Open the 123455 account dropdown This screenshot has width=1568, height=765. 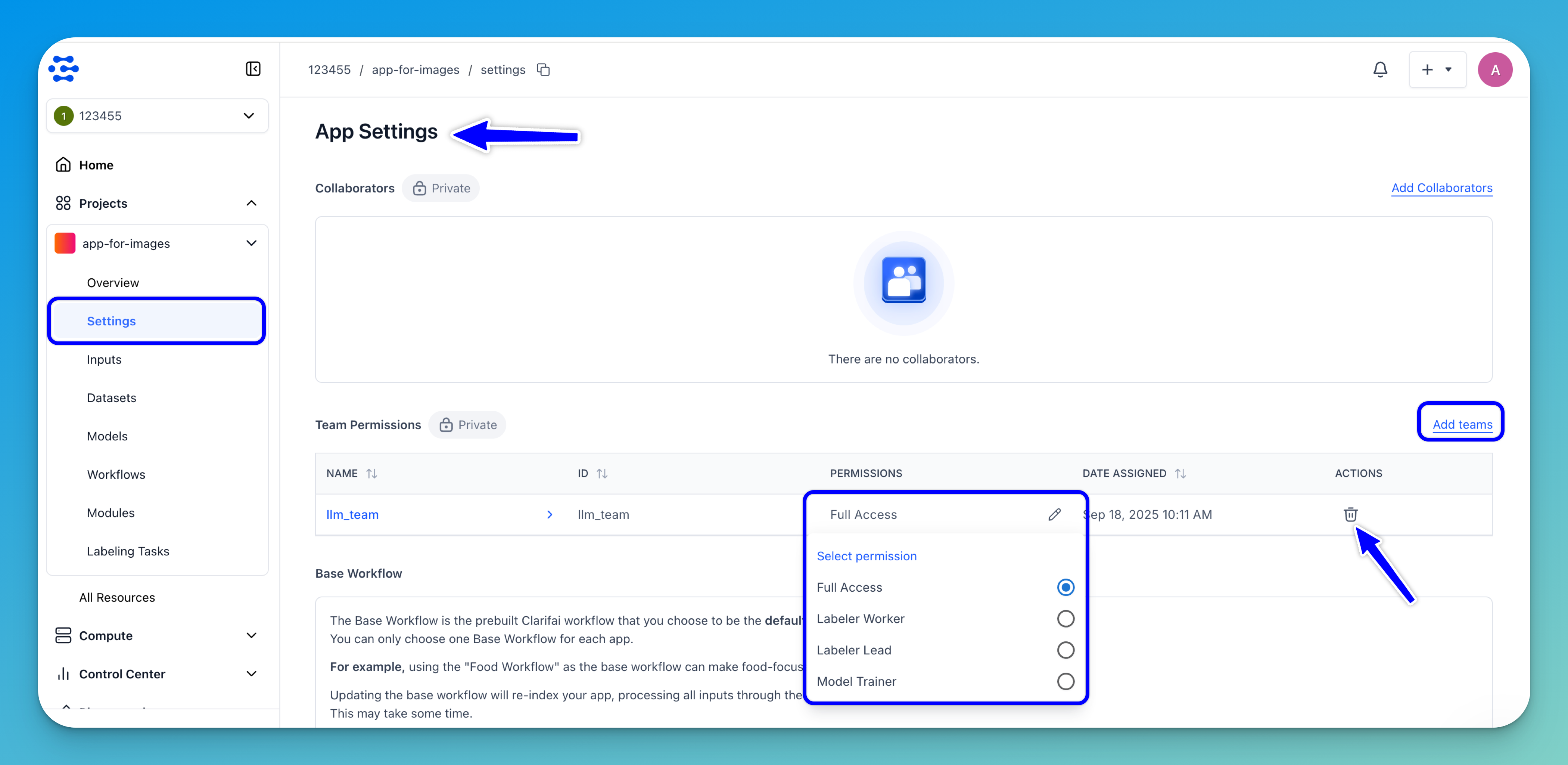pyautogui.click(x=157, y=116)
